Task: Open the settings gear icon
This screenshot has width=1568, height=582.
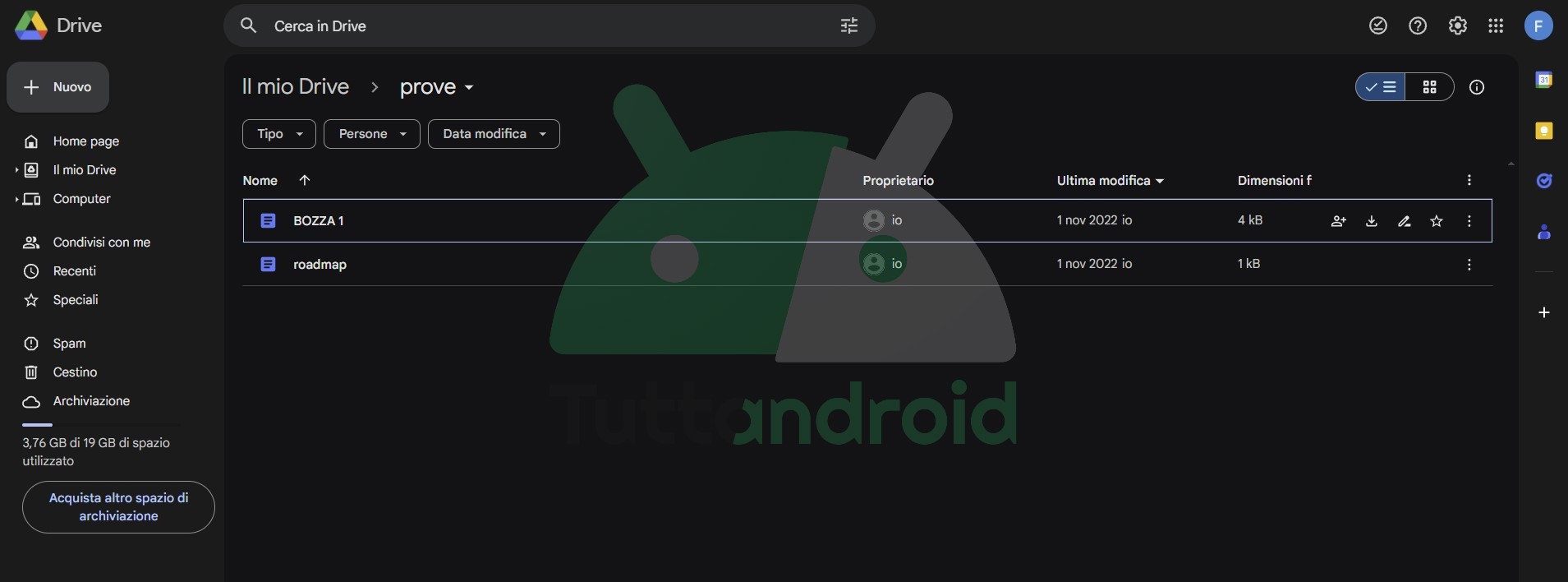Action: point(1457,26)
